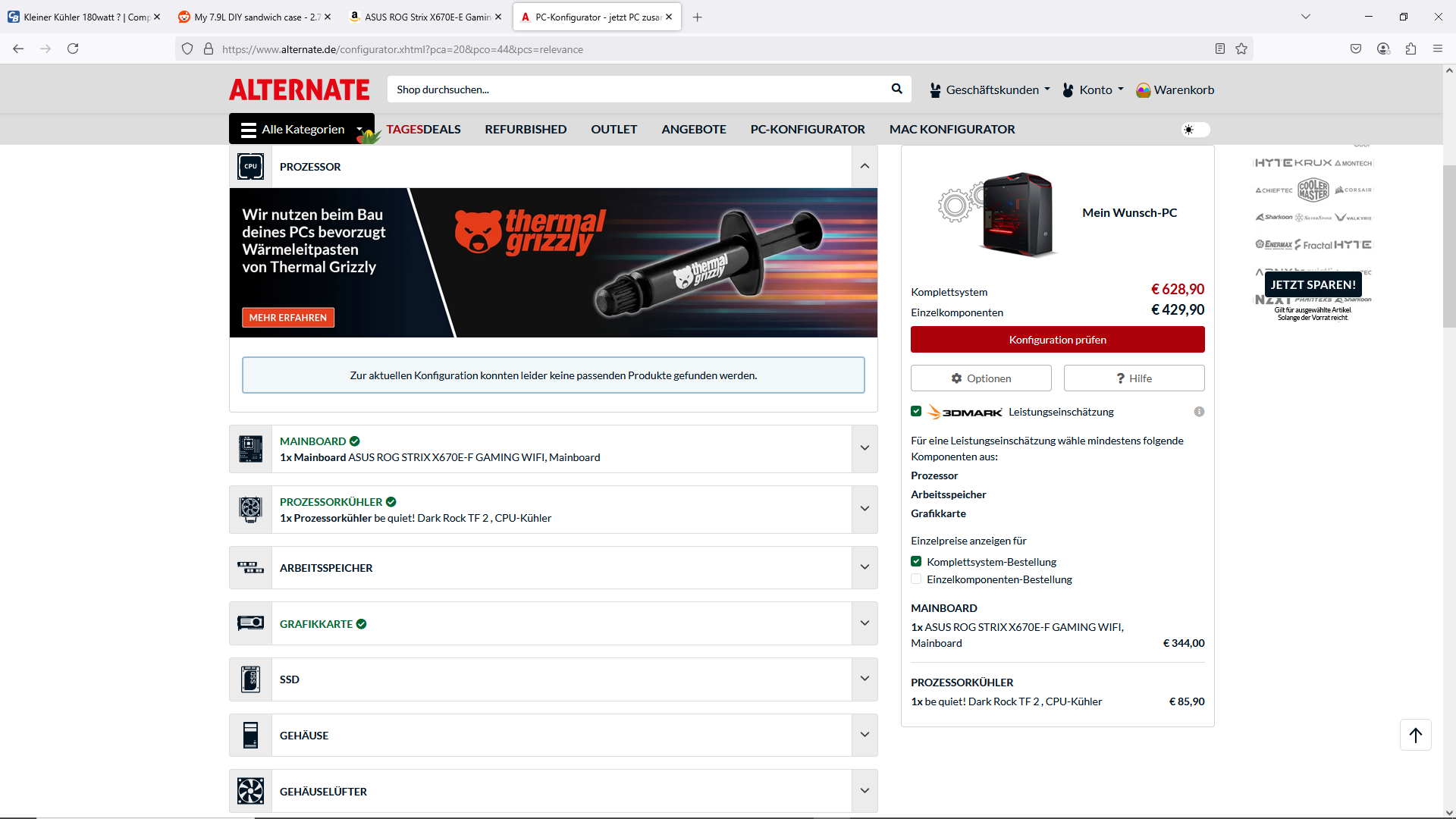Toggle the dark mode switch
This screenshot has height=819, width=1456.
[x=1195, y=130]
